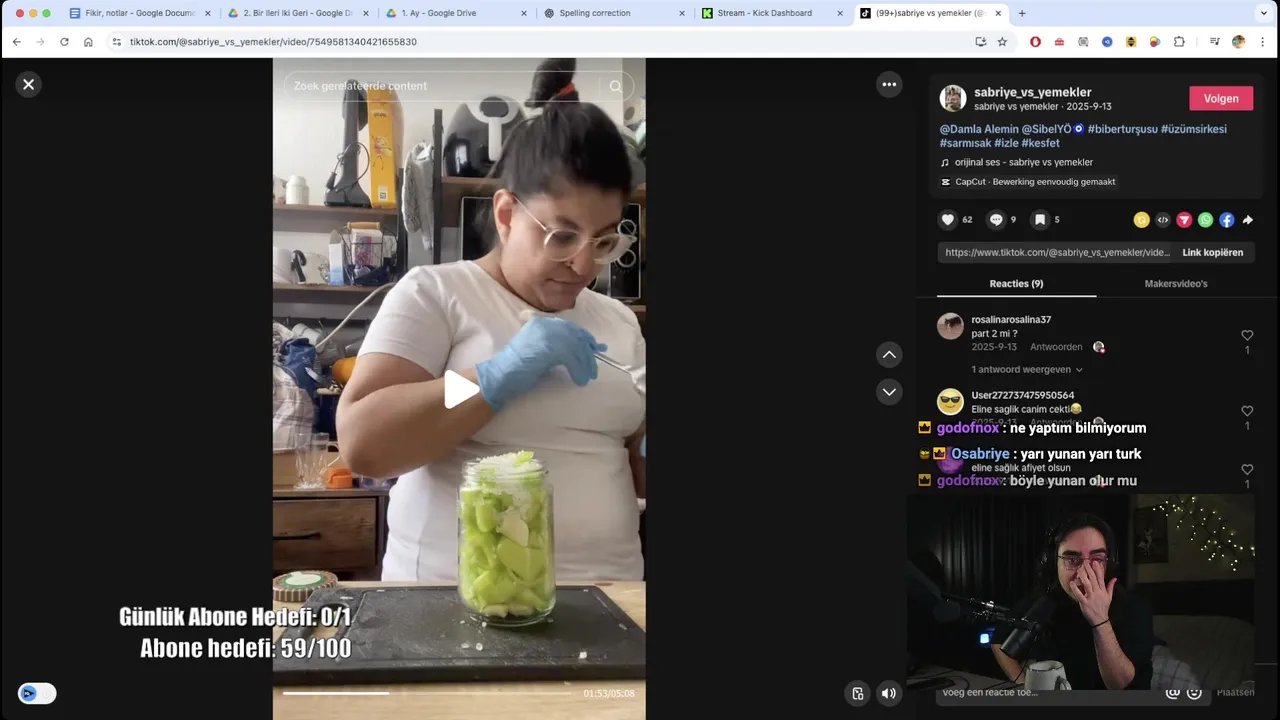
Task: Open the #üzümsirkesi hashtag
Action: click(x=1194, y=129)
